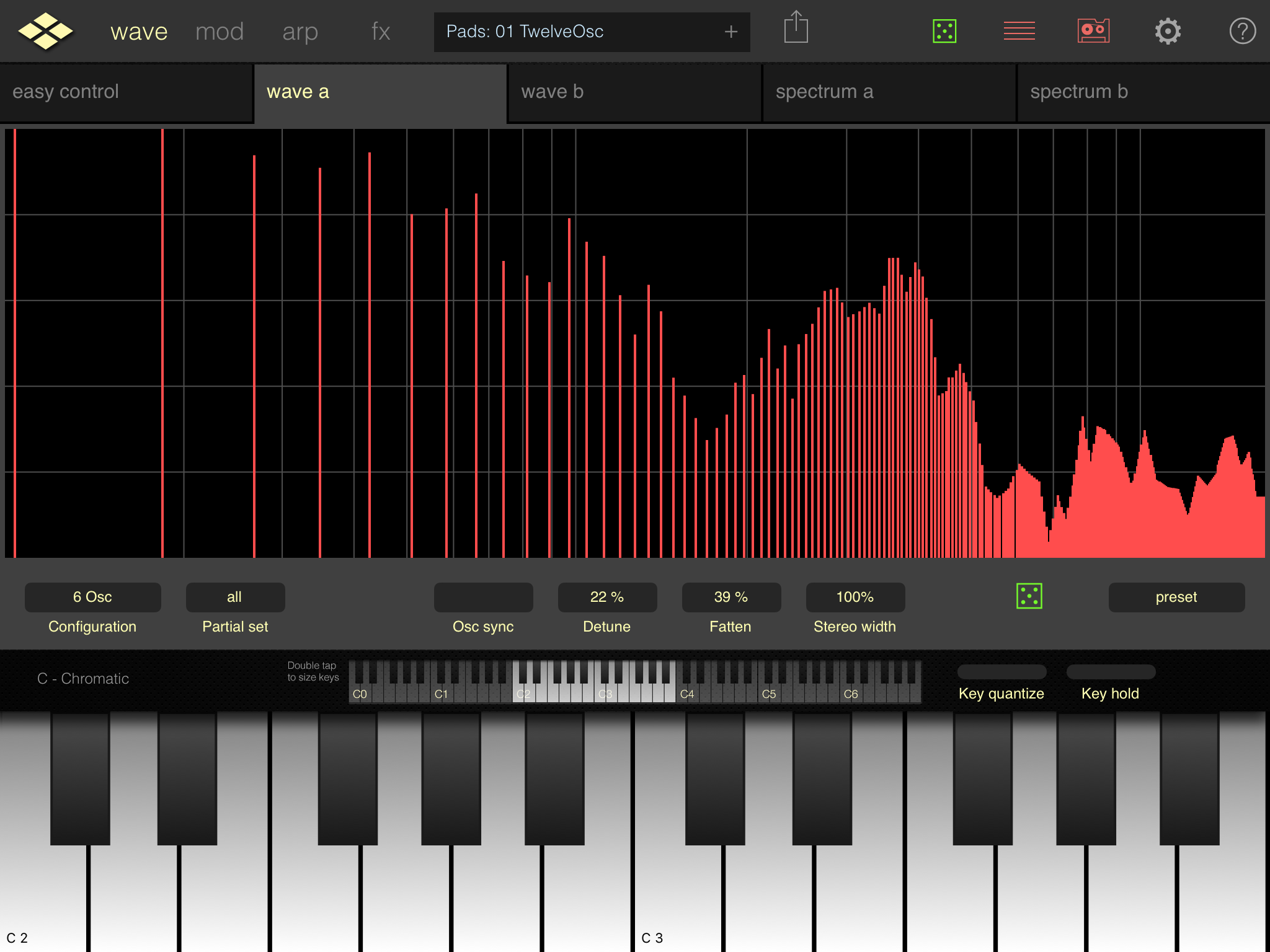
Task: Open the wave preset button
Action: [x=1177, y=597]
